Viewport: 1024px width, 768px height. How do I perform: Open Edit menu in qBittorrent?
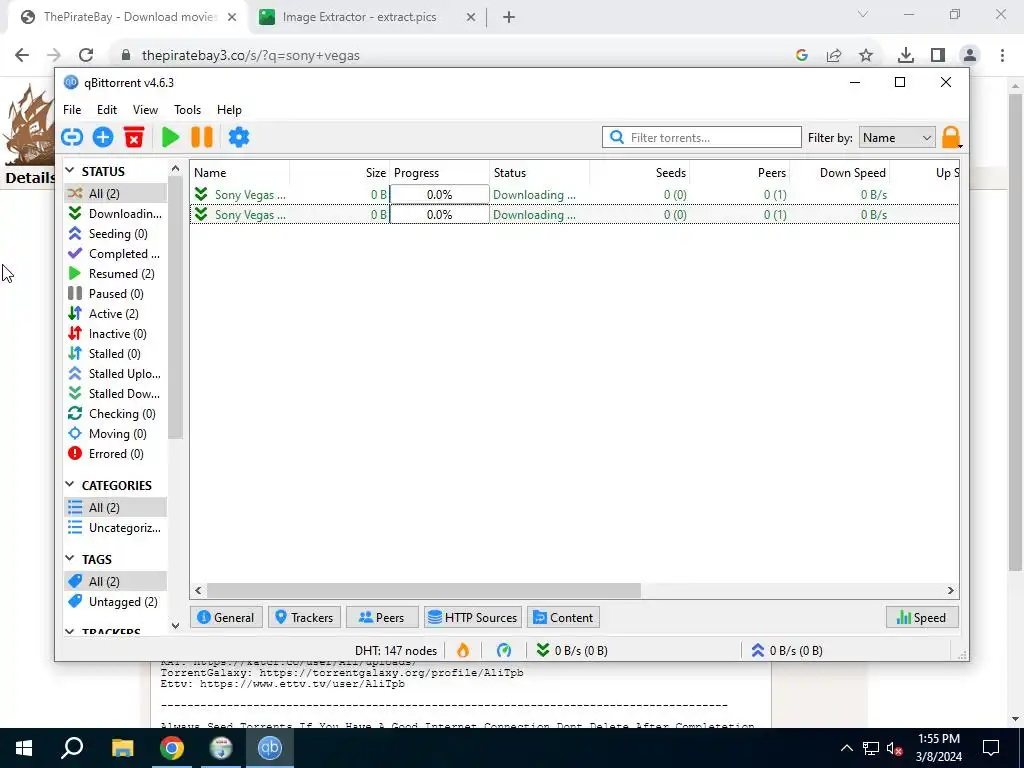[106, 110]
